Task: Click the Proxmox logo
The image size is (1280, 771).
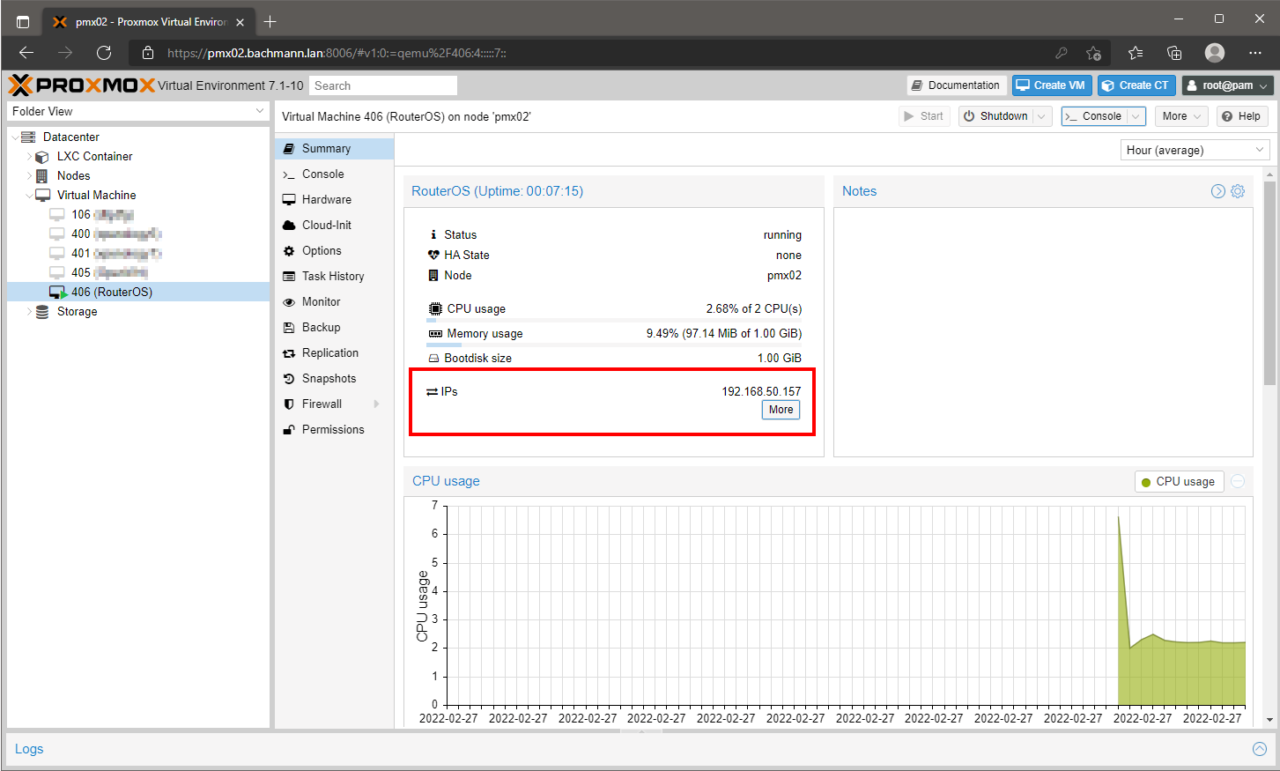Action: point(81,86)
